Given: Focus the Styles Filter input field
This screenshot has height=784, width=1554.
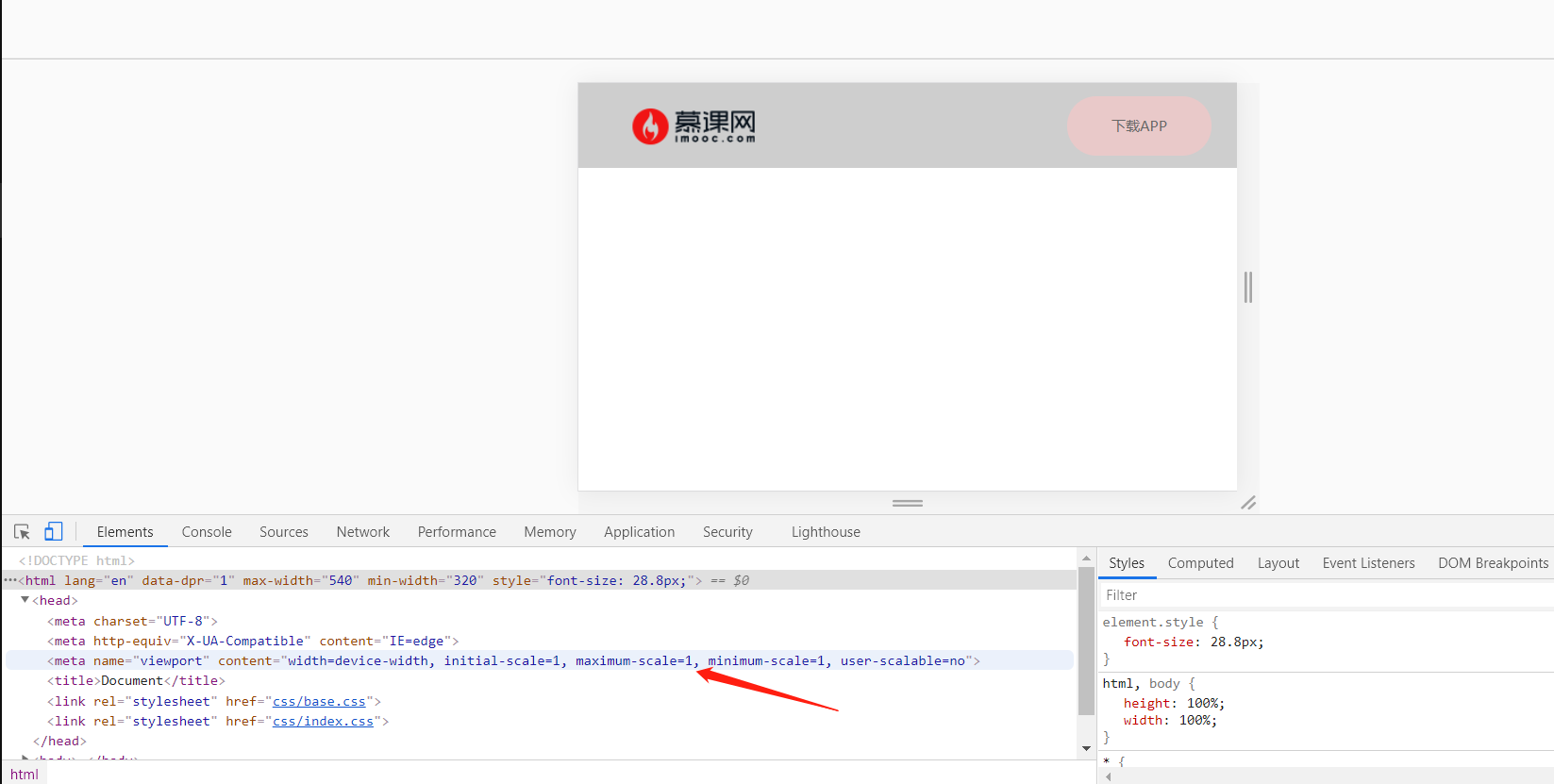Looking at the screenshot, I should click(x=1326, y=595).
